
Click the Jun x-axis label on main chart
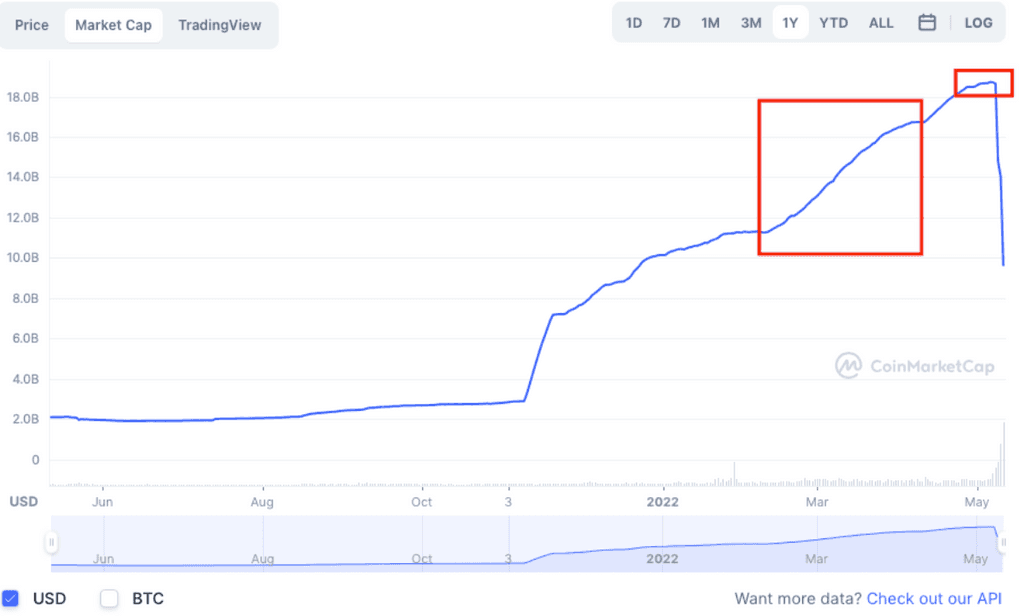103,502
